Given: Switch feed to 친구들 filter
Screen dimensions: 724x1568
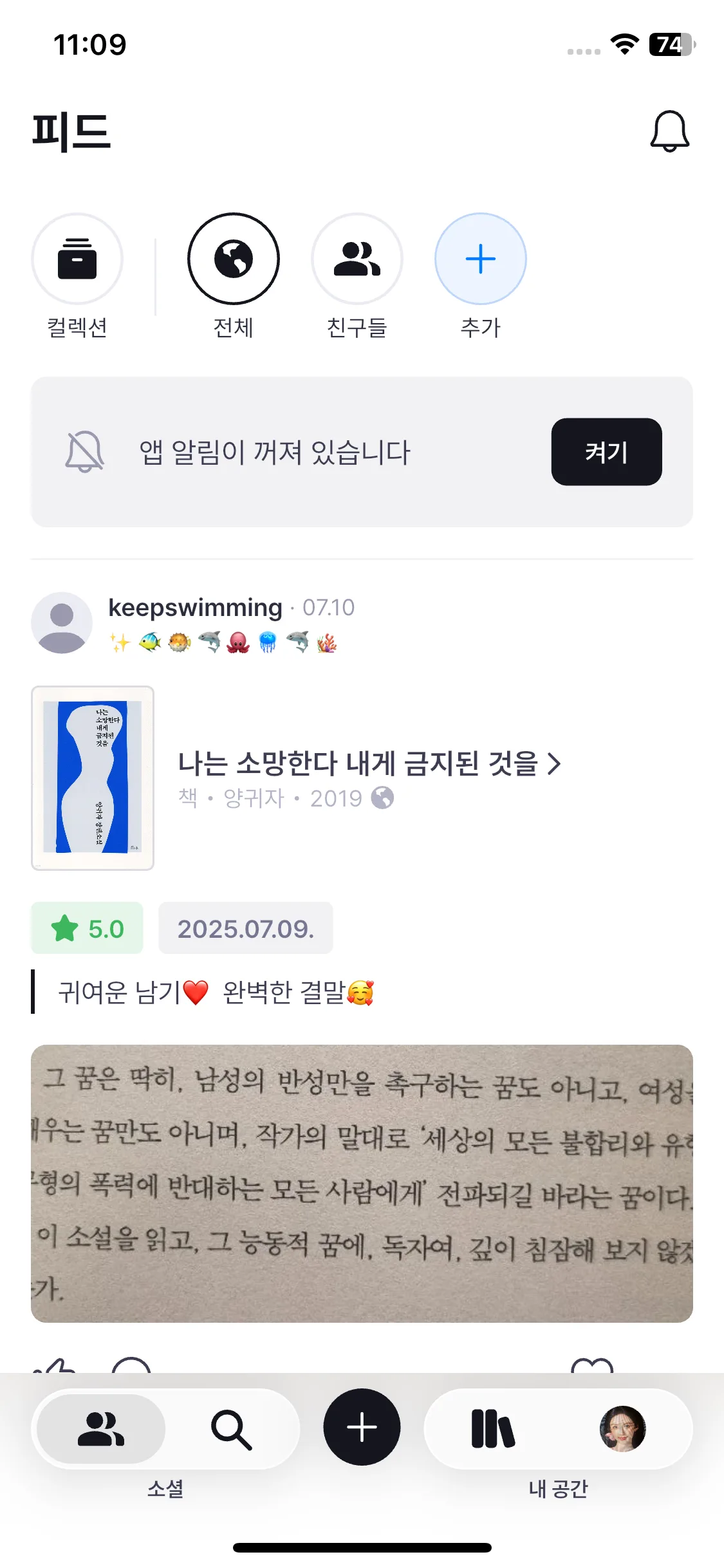Looking at the screenshot, I should pos(357,259).
